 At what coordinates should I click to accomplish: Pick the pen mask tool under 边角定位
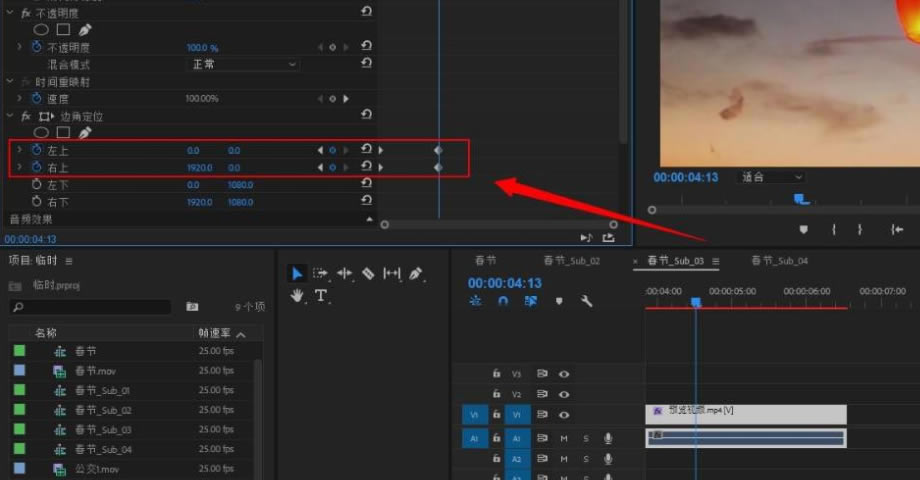tap(85, 133)
